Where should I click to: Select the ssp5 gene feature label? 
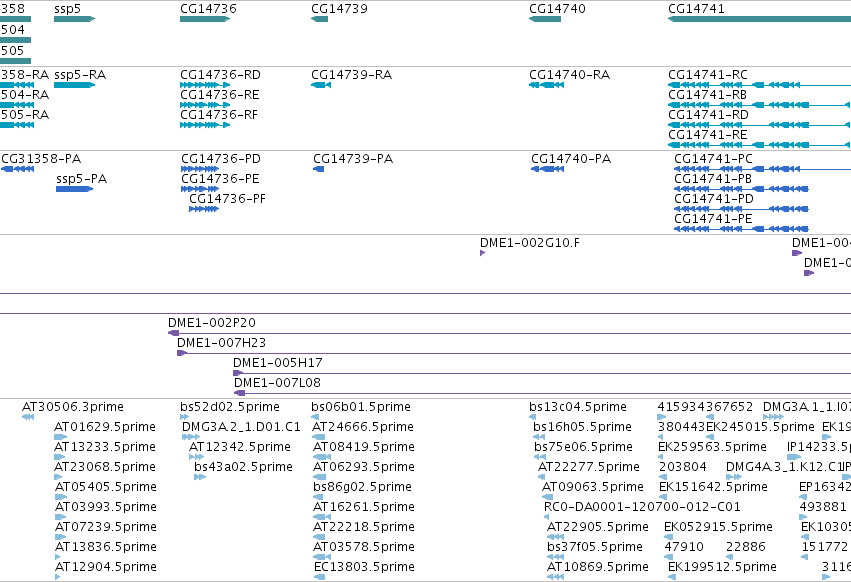[67, 9]
